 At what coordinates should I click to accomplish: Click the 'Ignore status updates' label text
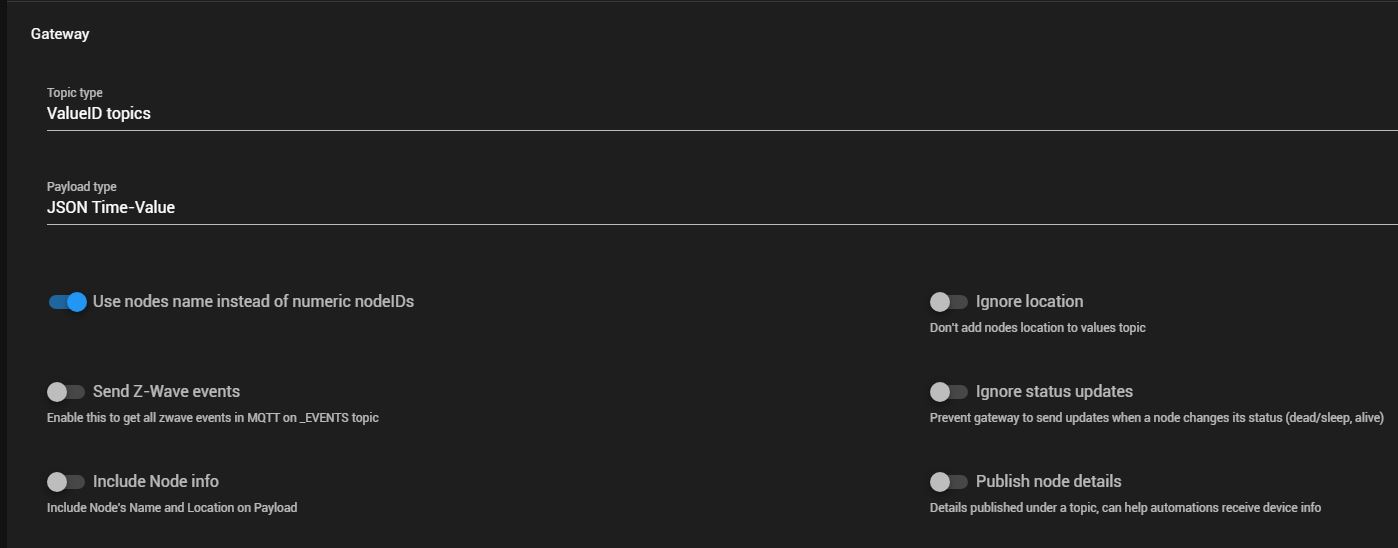point(1054,391)
